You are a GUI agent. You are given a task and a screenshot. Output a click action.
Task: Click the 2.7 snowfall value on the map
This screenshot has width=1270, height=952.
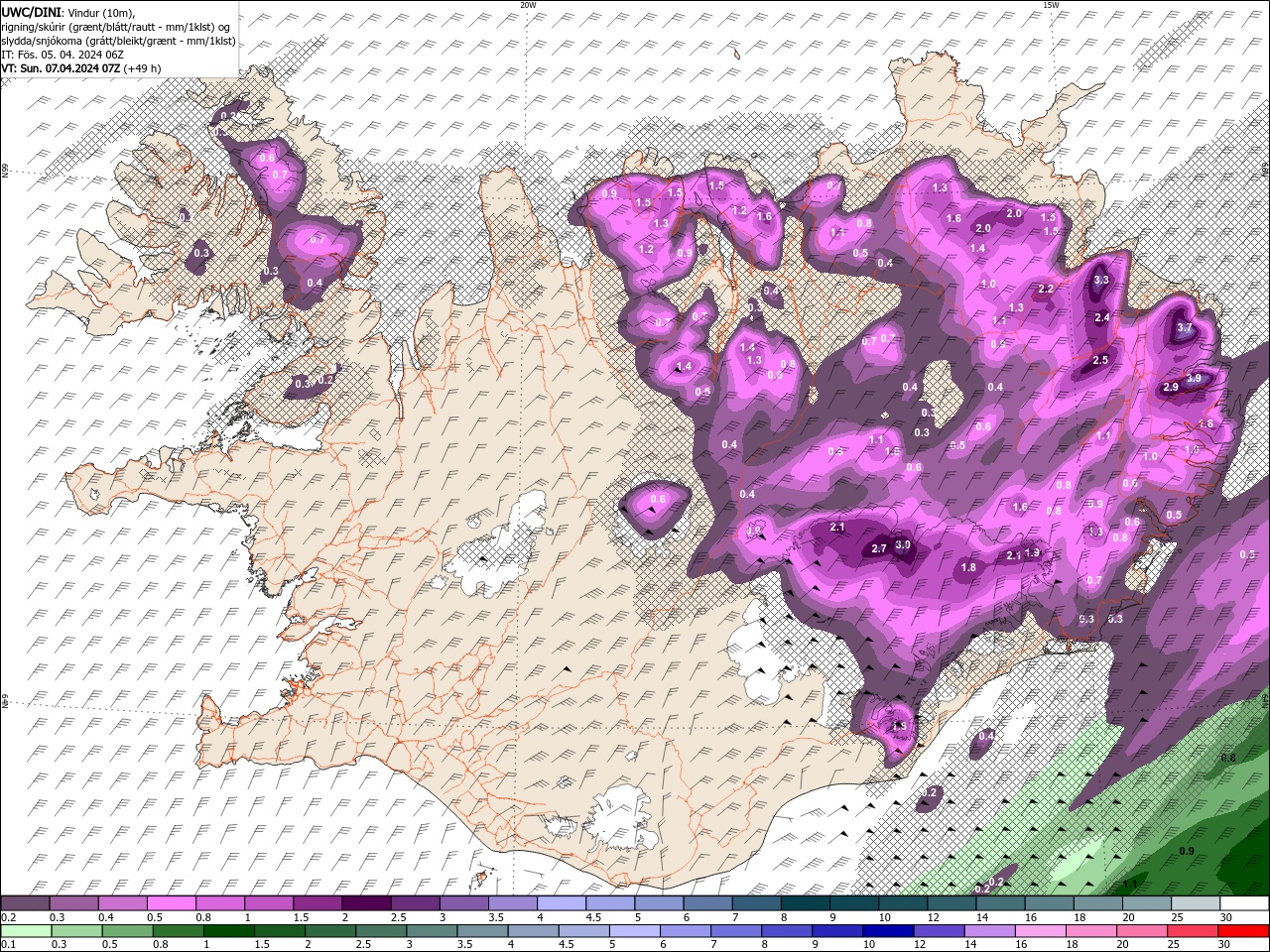(879, 549)
